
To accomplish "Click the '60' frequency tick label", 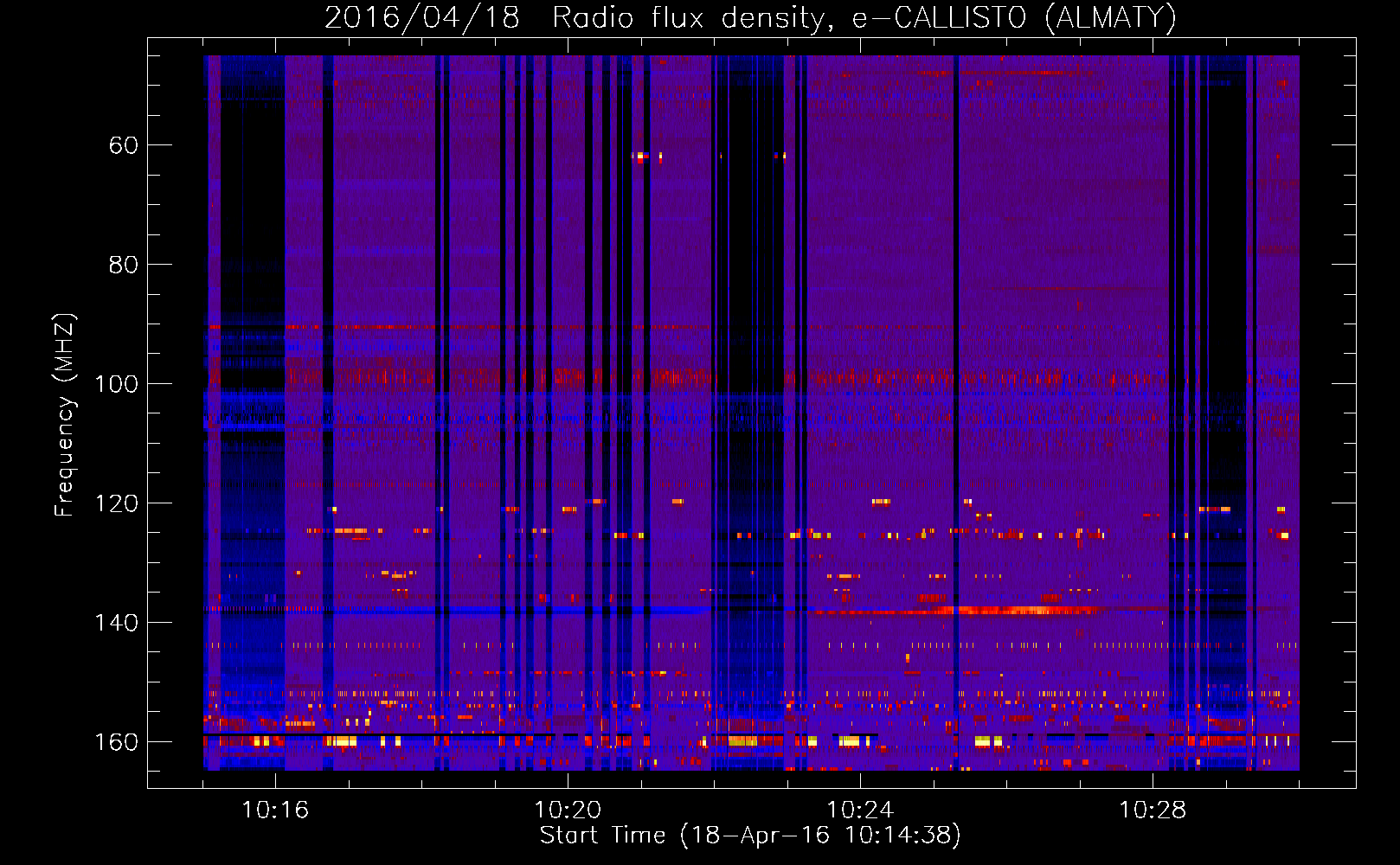I will tap(124, 145).
